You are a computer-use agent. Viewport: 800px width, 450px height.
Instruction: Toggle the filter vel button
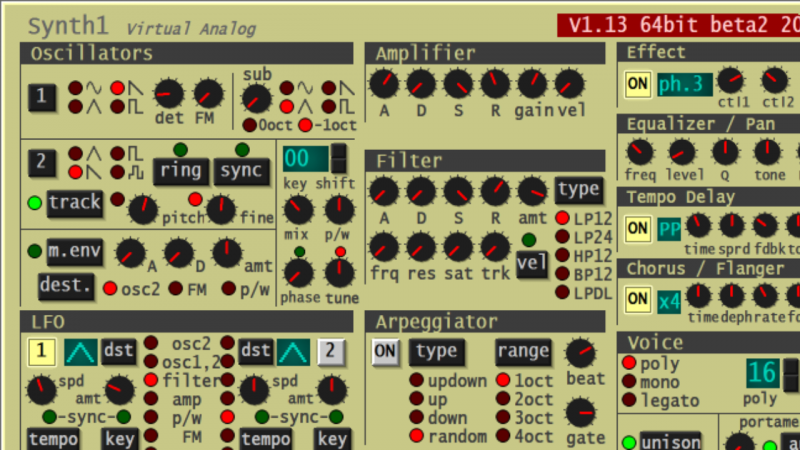(x=532, y=264)
